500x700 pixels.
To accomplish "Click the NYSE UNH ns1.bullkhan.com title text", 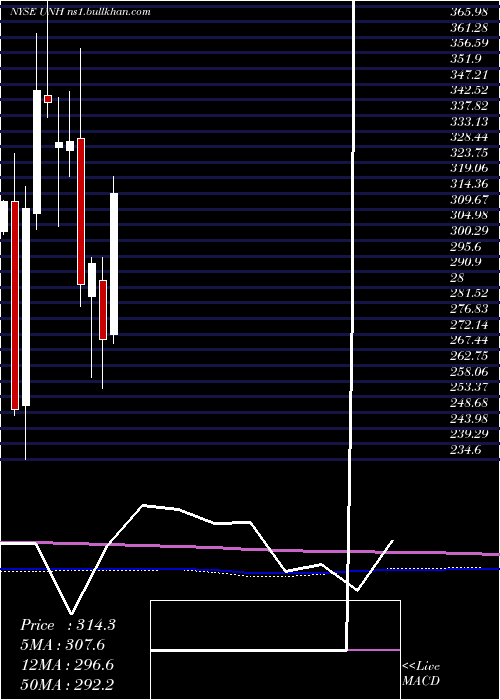I will point(80,12).
